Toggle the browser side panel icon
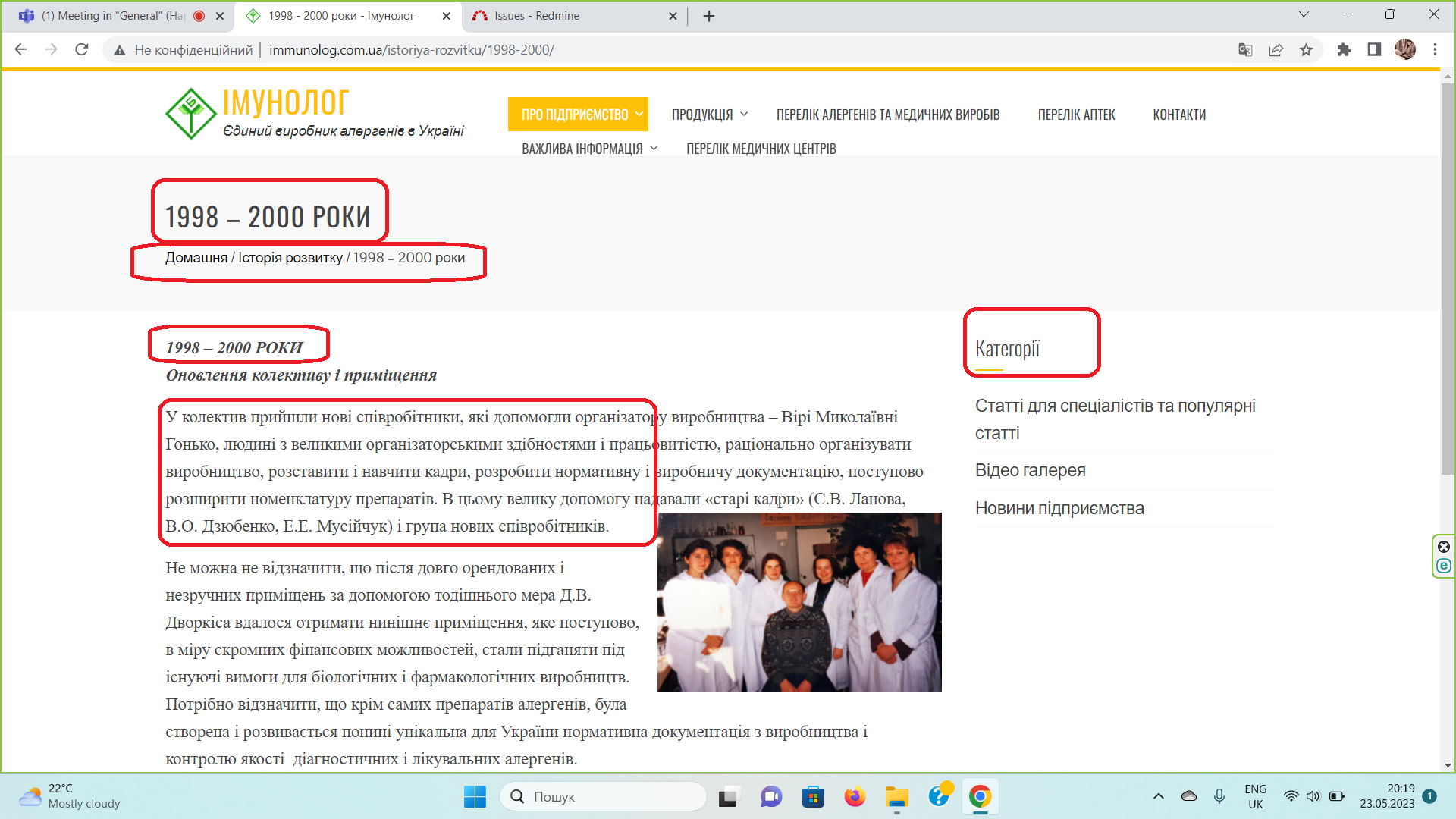Screen dimensions: 1456x819 [x=1374, y=50]
